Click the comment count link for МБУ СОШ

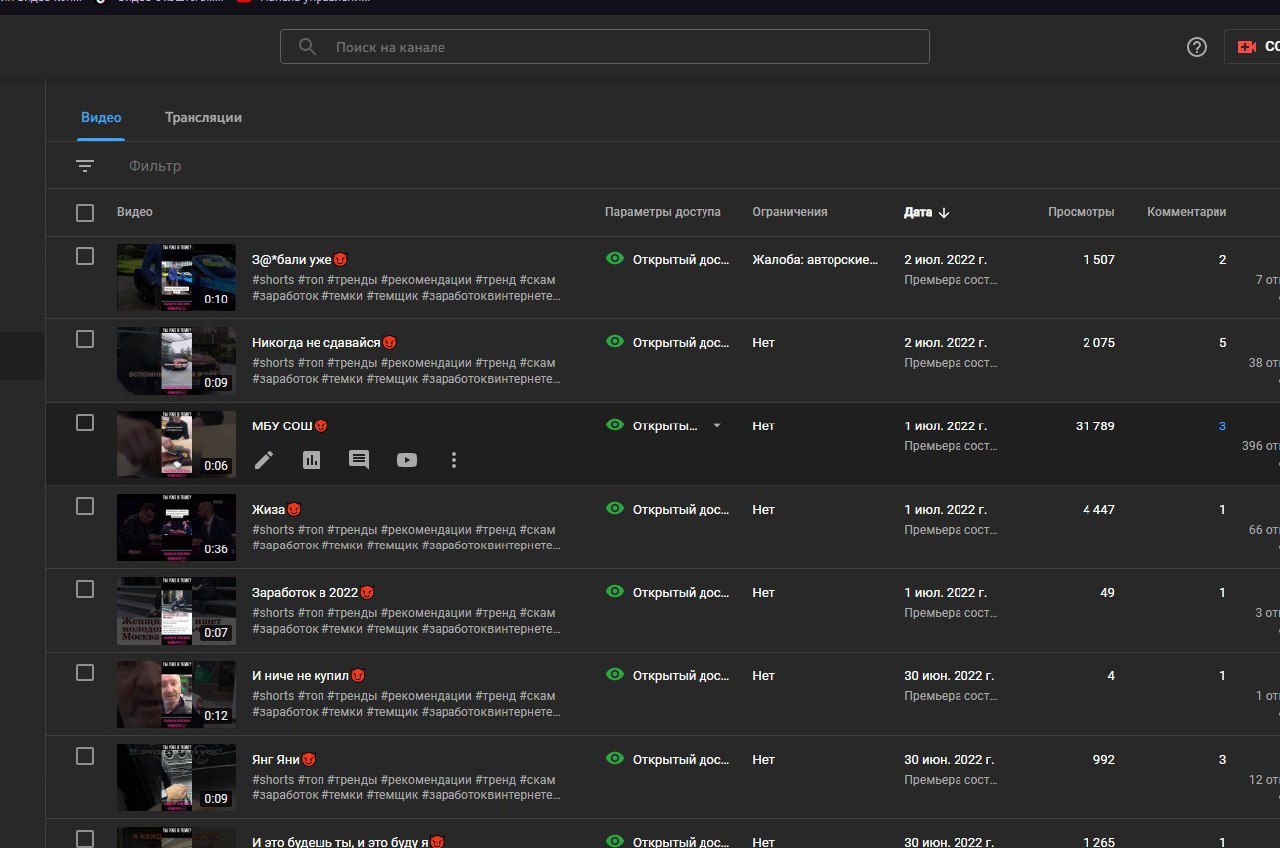pyautogui.click(x=1222, y=426)
